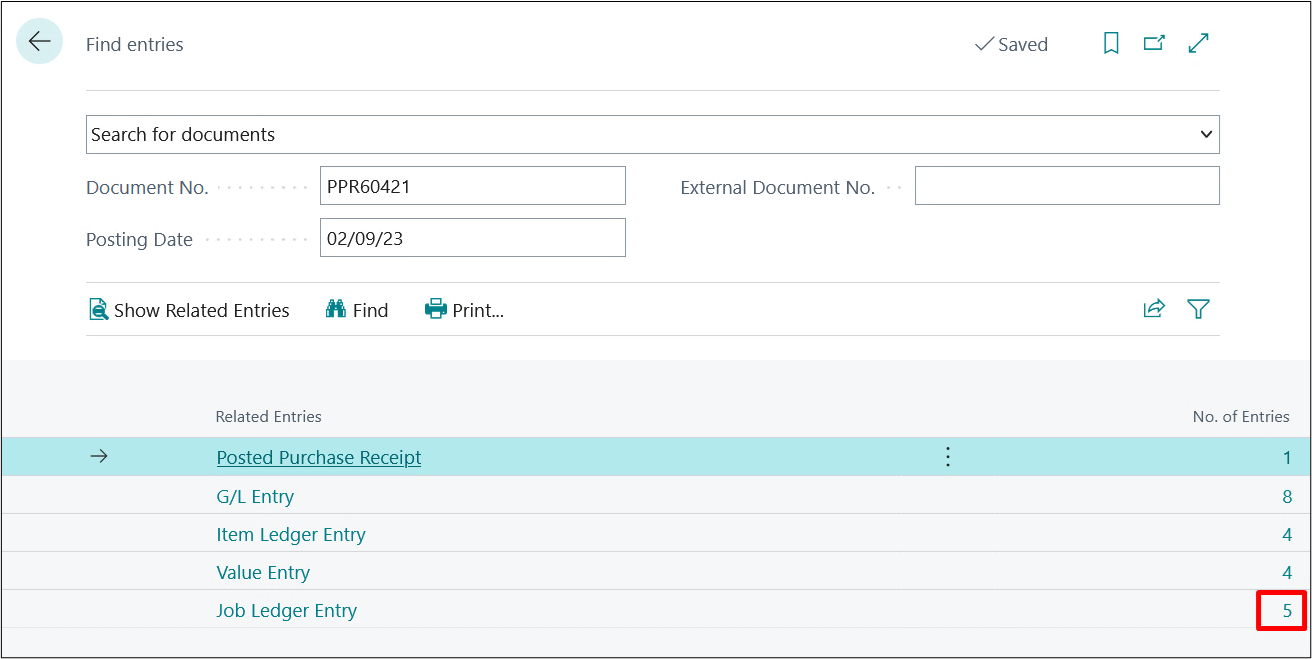The image size is (1312, 659).
Task: Open row options three-dot menu
Action: (948, 457)
